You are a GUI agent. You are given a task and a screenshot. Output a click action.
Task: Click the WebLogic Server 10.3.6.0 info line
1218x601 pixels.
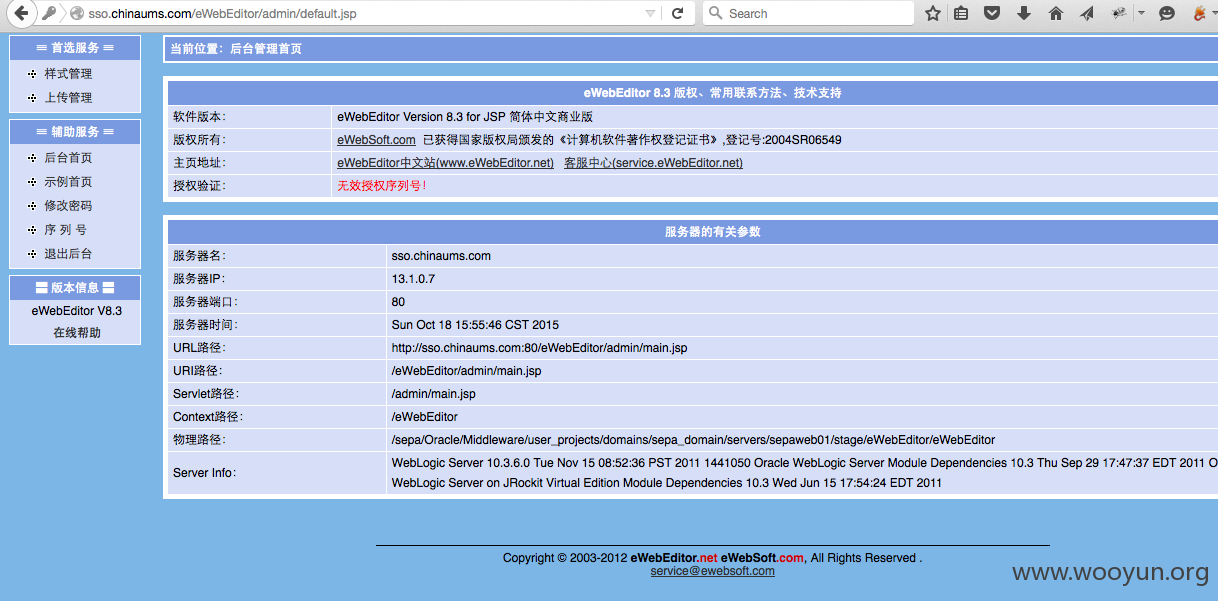tap(804, 463)
